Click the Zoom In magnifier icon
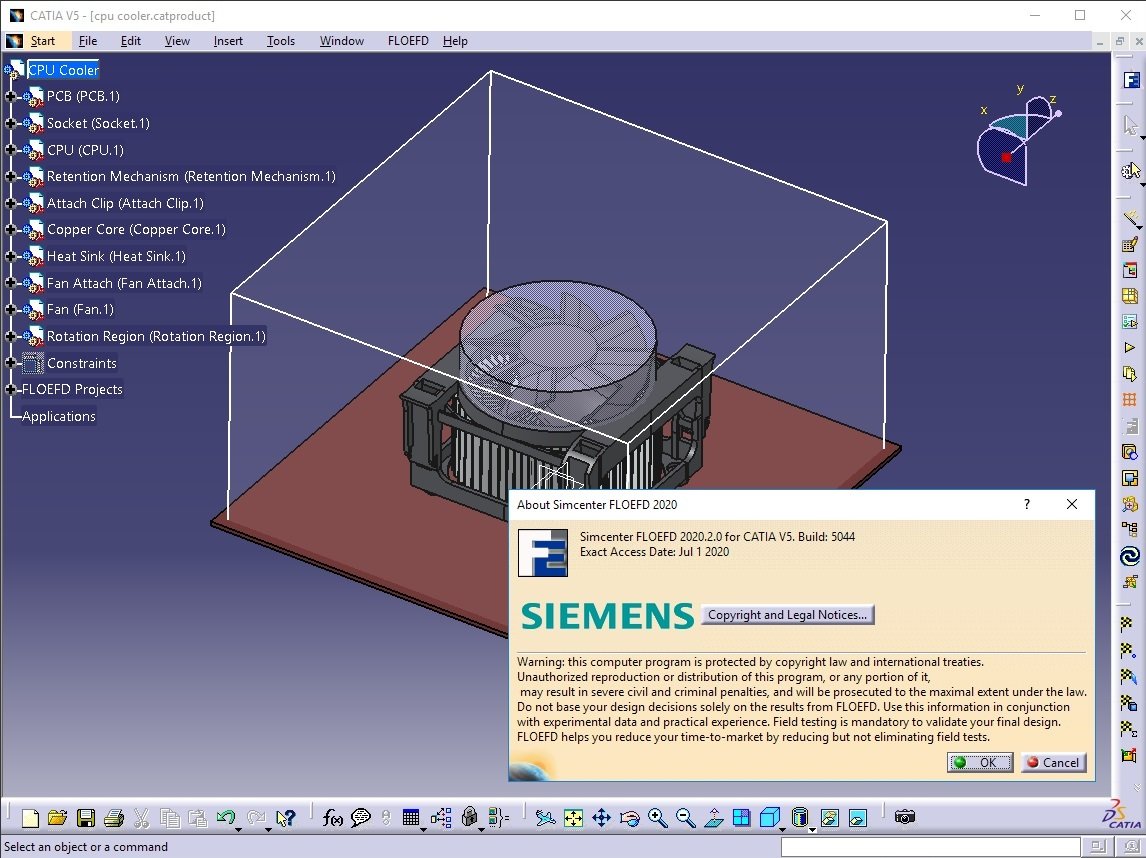The height and width of the screenshot is (858, 1146). [x=657, y=818]
